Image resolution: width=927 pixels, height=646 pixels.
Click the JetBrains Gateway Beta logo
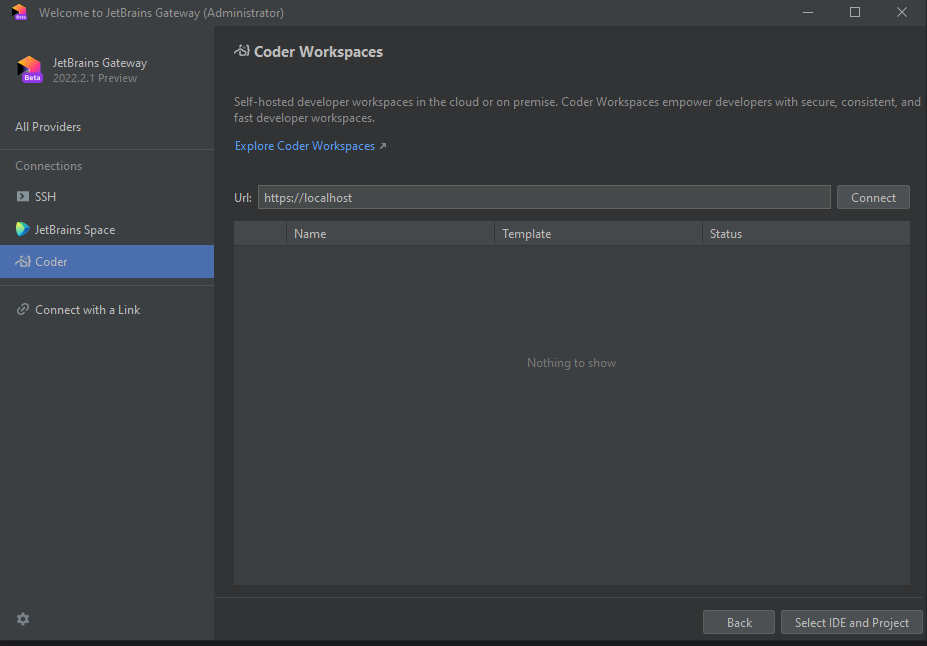[30, 70]
